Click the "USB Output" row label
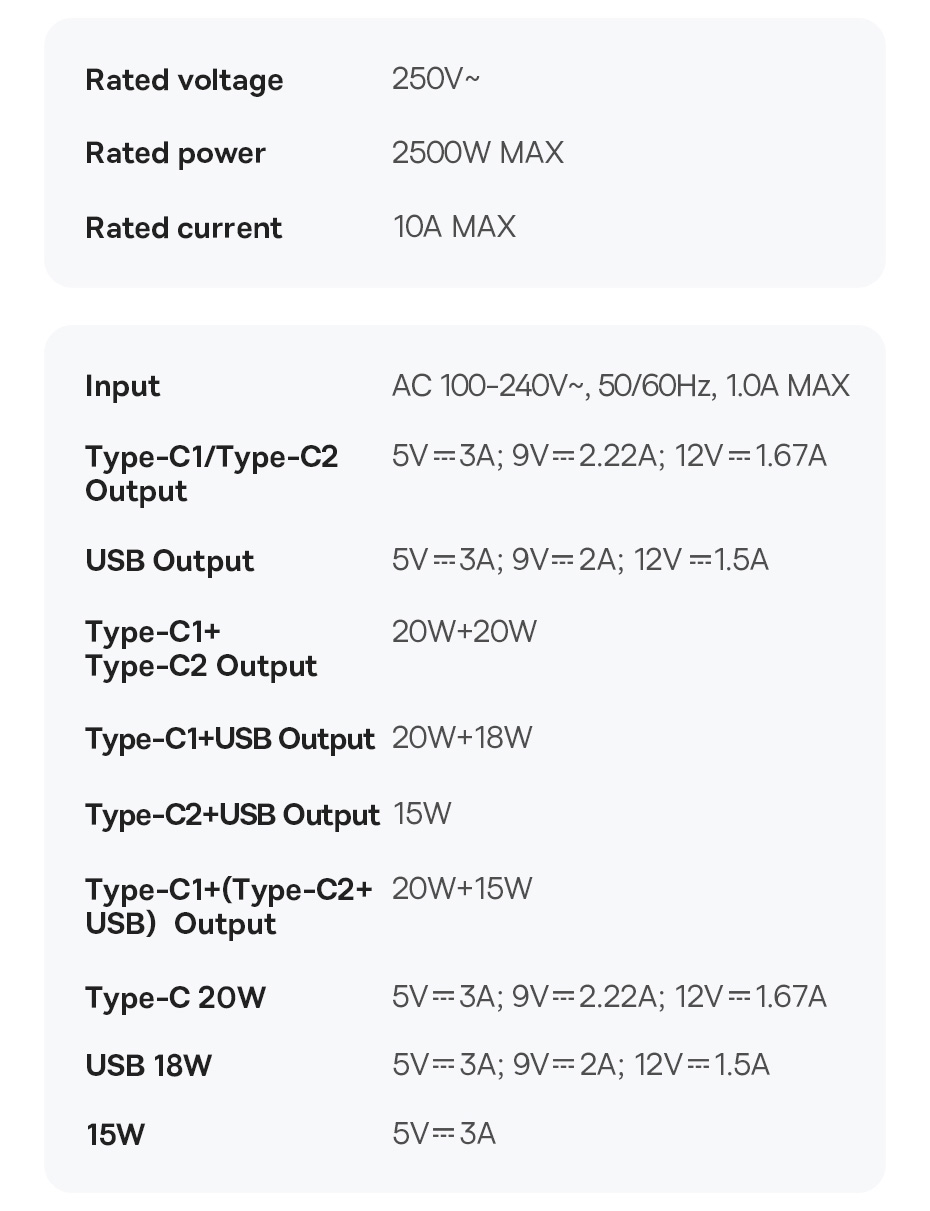Viewport: 930px width, 1211px height. (170, 560)
